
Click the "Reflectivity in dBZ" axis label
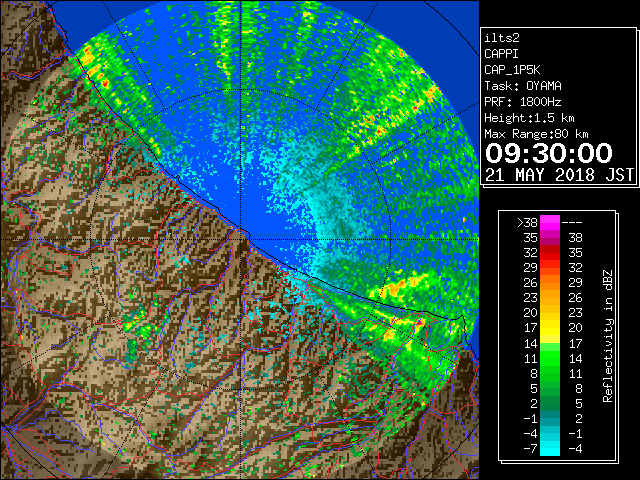[x=608, y=336]
